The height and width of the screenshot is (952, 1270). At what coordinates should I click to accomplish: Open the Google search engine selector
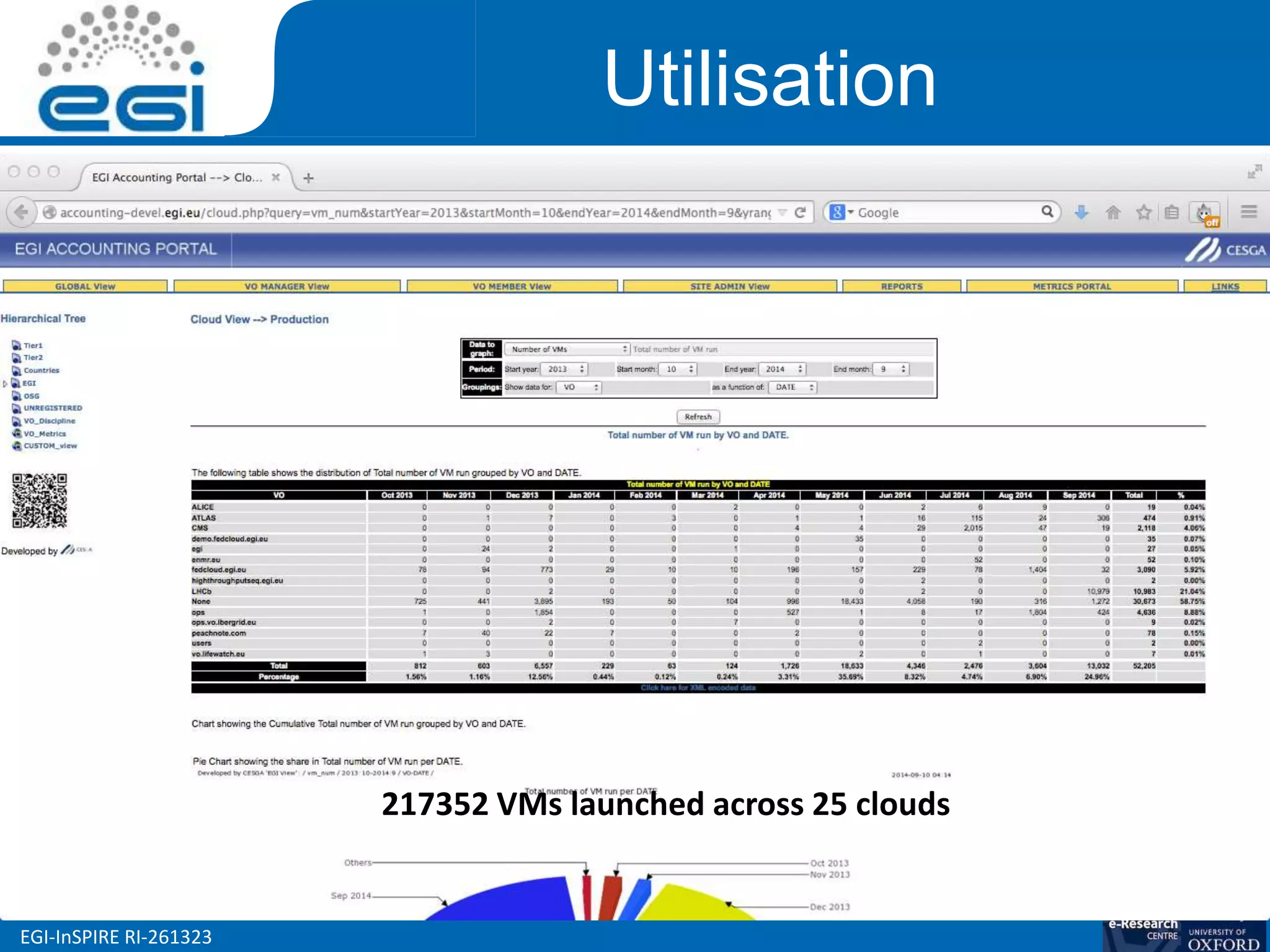pyautogui.click(x=841, y=213)
